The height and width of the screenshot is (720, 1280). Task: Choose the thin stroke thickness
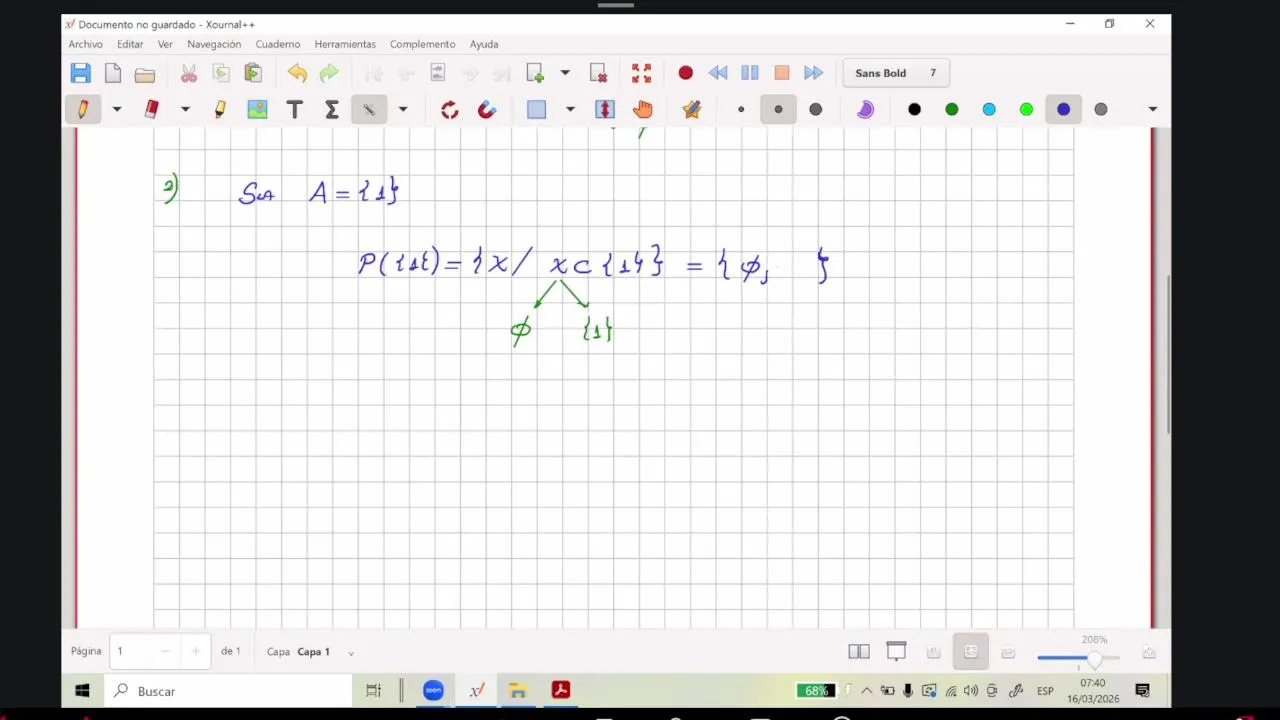741,109
